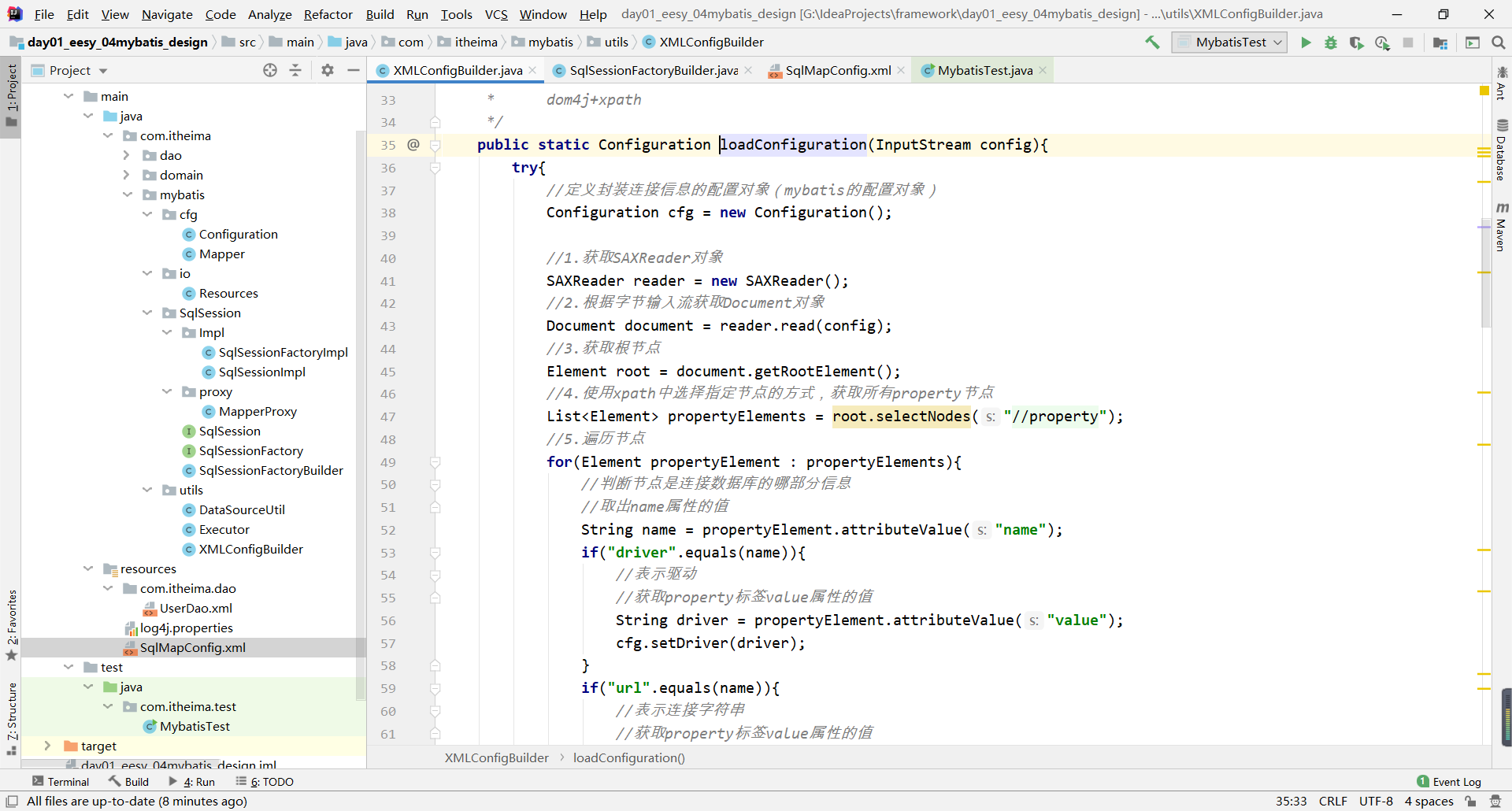Click the 4 spaces indent widget
The image size is (1512, 811).
click(1429, 801)
